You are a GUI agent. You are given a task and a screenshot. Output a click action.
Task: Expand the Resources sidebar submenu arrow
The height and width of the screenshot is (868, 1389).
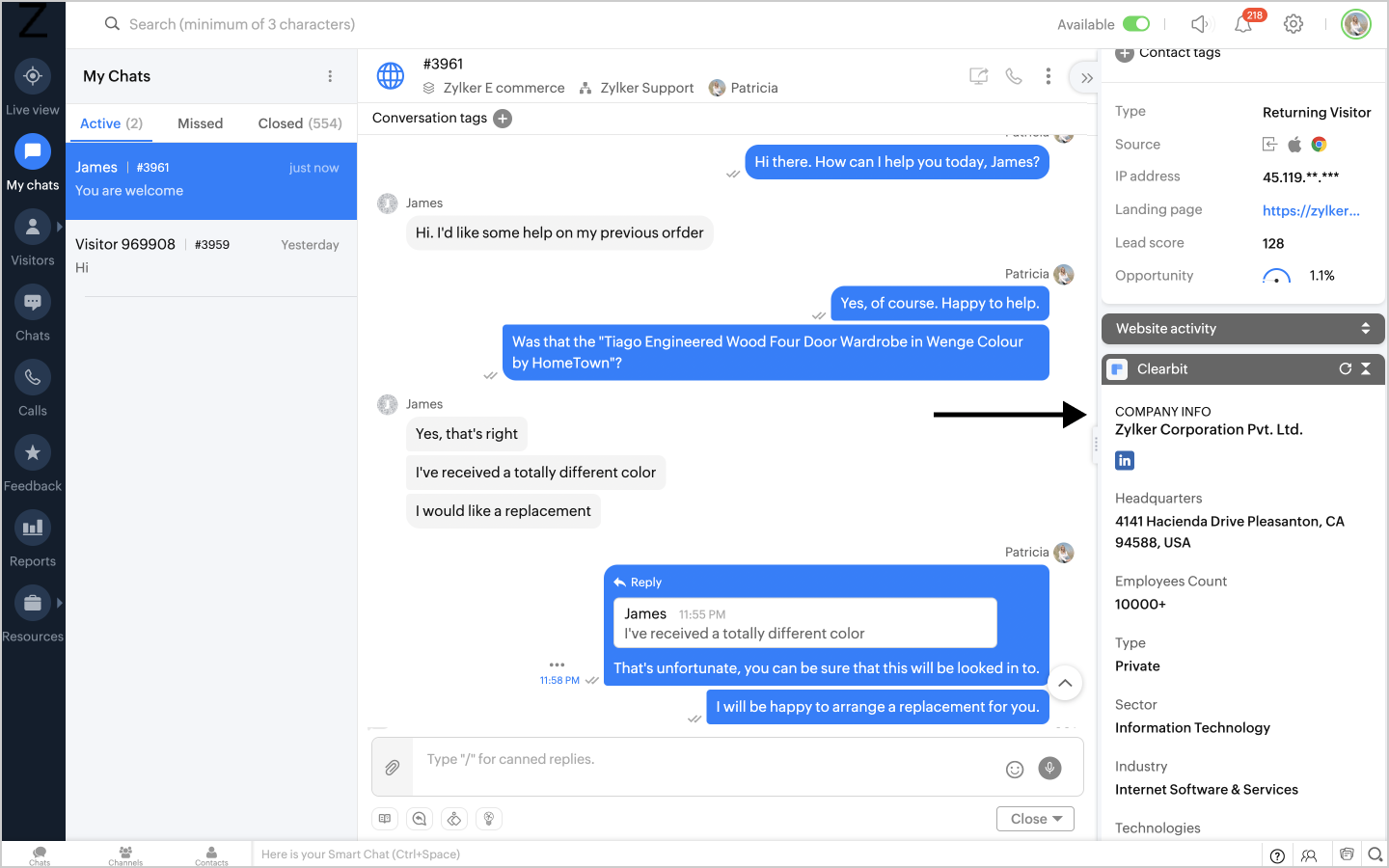click(x=59, y=603)
